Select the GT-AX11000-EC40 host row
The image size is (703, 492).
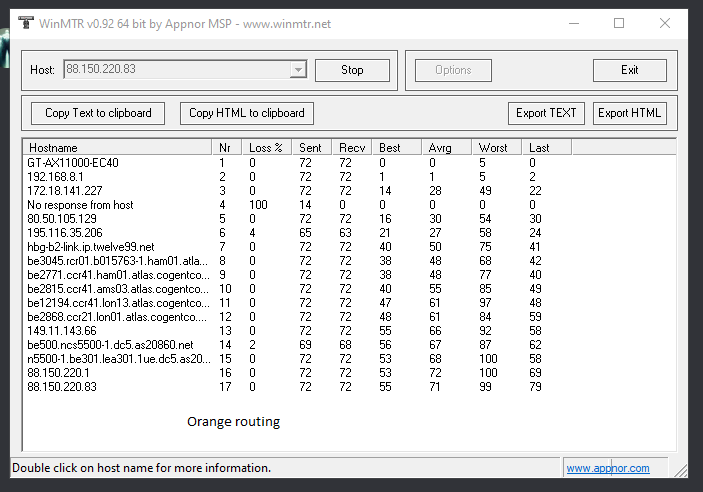(73, 163)
